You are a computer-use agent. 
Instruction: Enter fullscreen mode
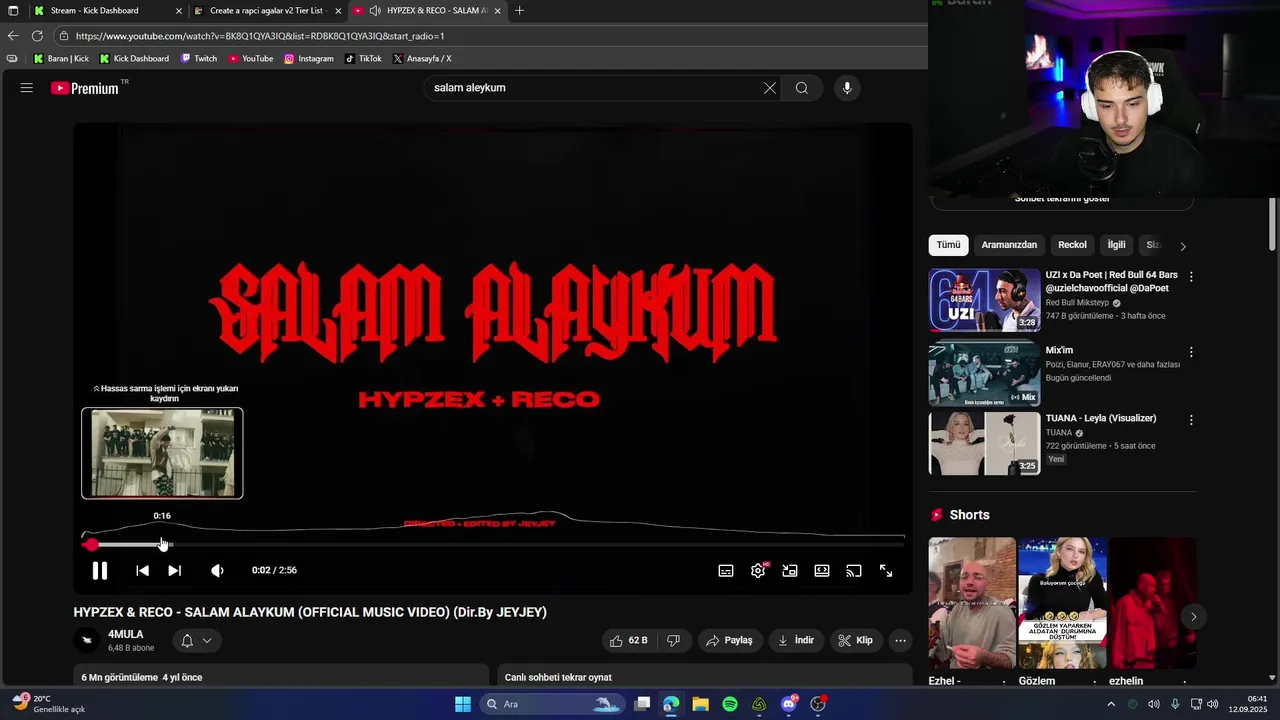(x=886, y=571)
